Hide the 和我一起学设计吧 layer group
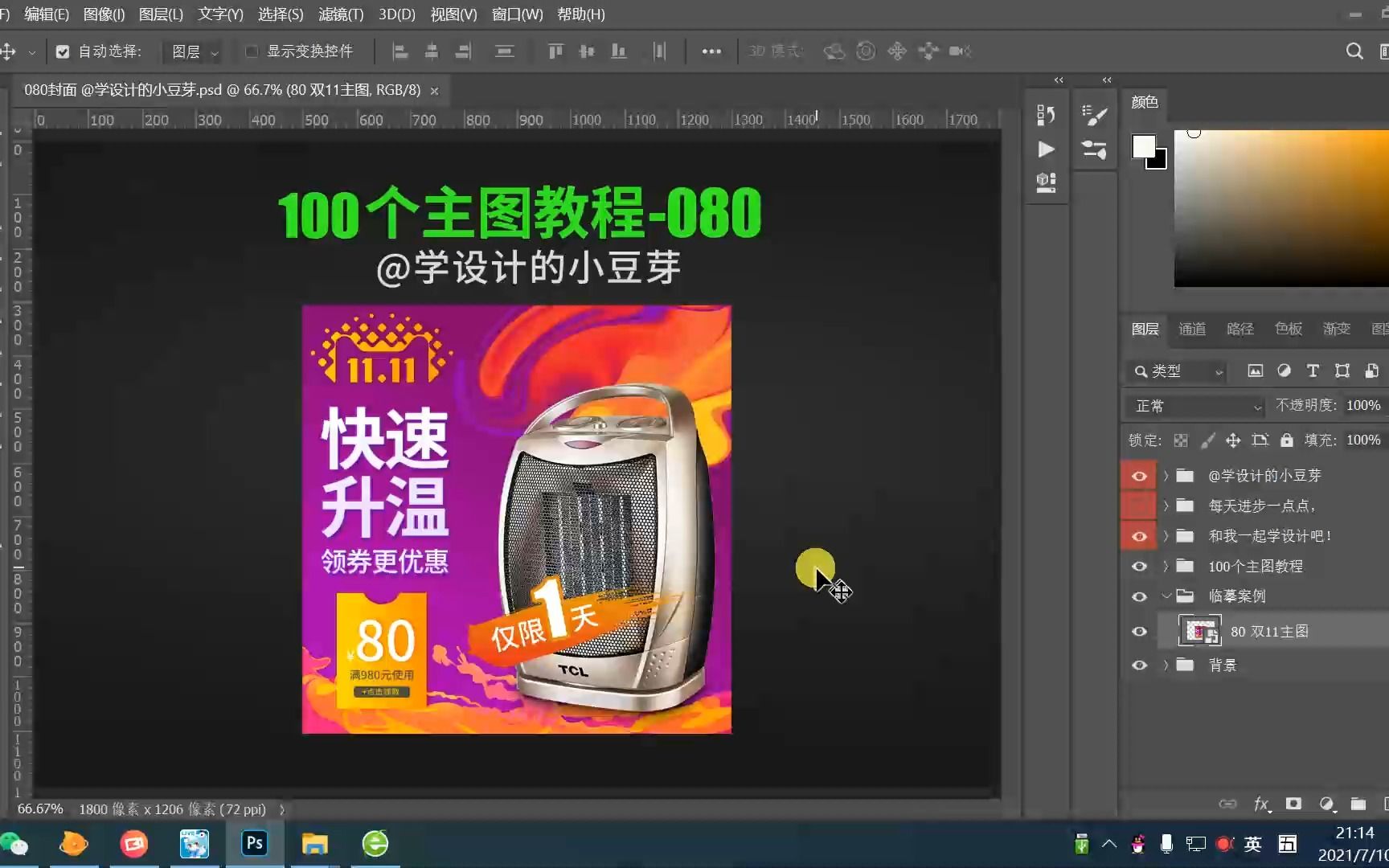Screen dimensions: 1389x868 [1139, 536]
